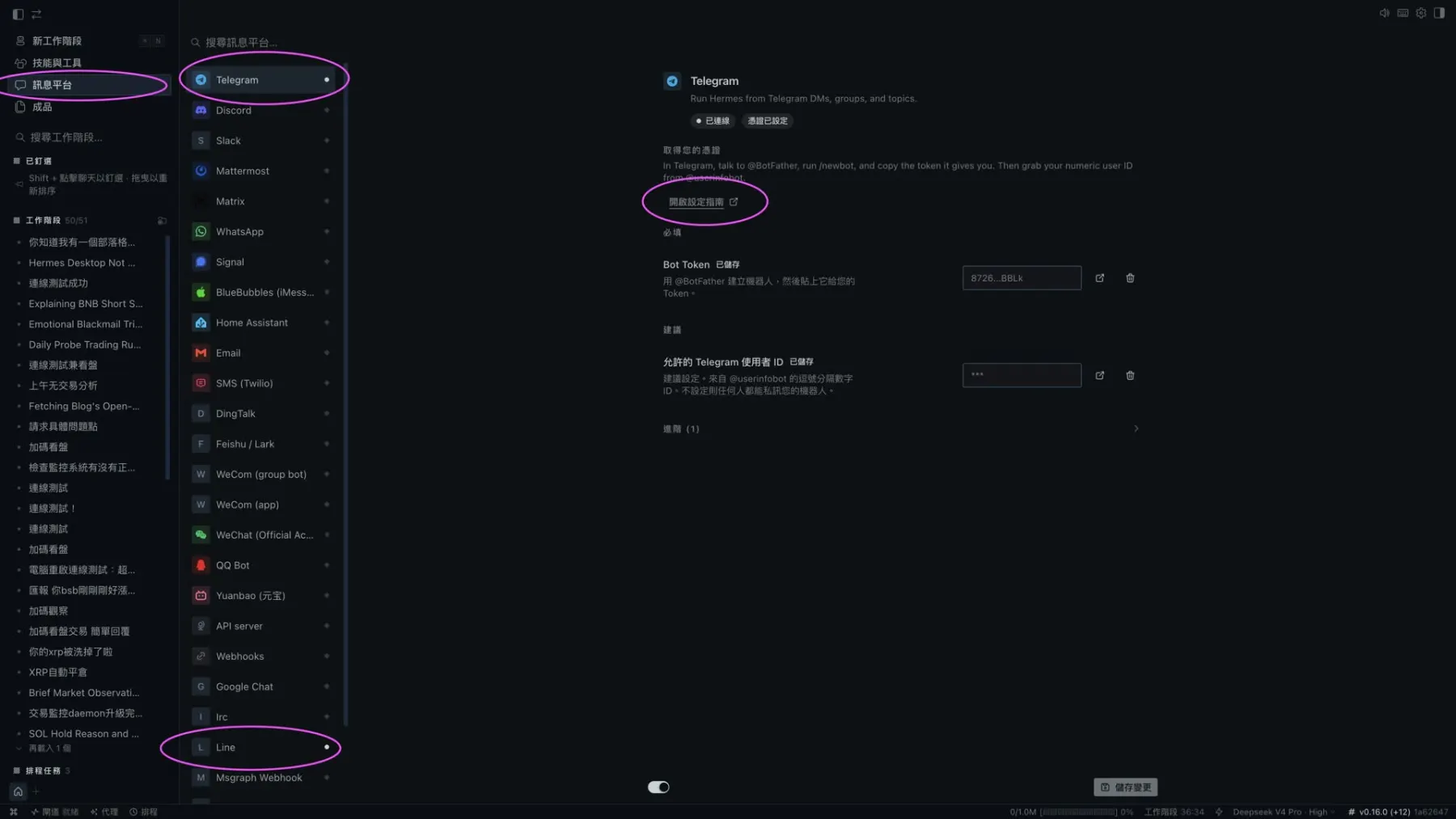Select the WeChat Official Account icon
Screen dimensions: 1456x819
pos(201,534)
